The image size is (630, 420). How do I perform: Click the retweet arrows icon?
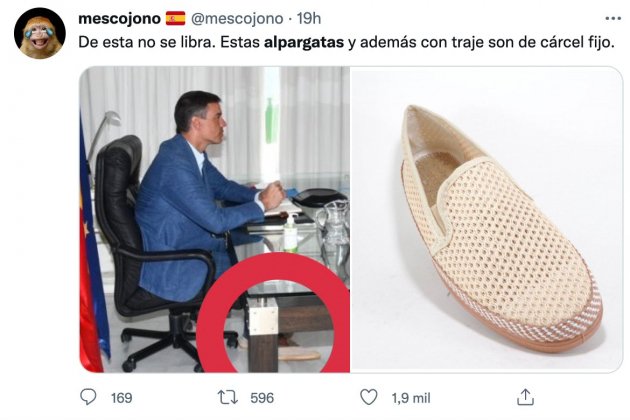[x=228, y=397]
